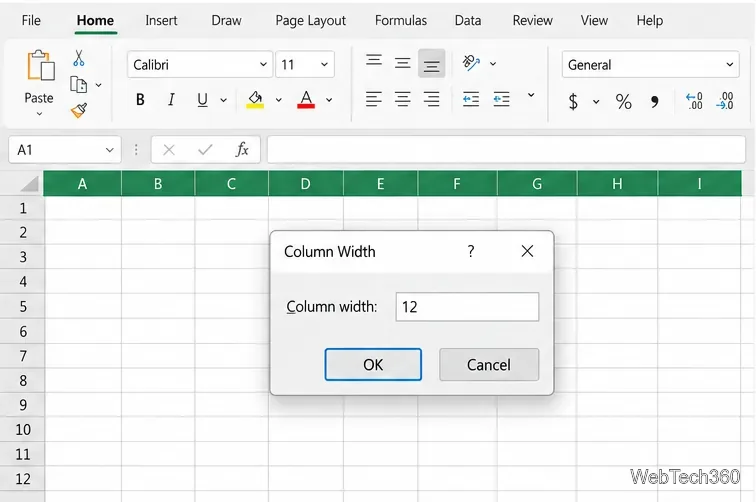Align text left
756x502 pixels.
(374, 99)
